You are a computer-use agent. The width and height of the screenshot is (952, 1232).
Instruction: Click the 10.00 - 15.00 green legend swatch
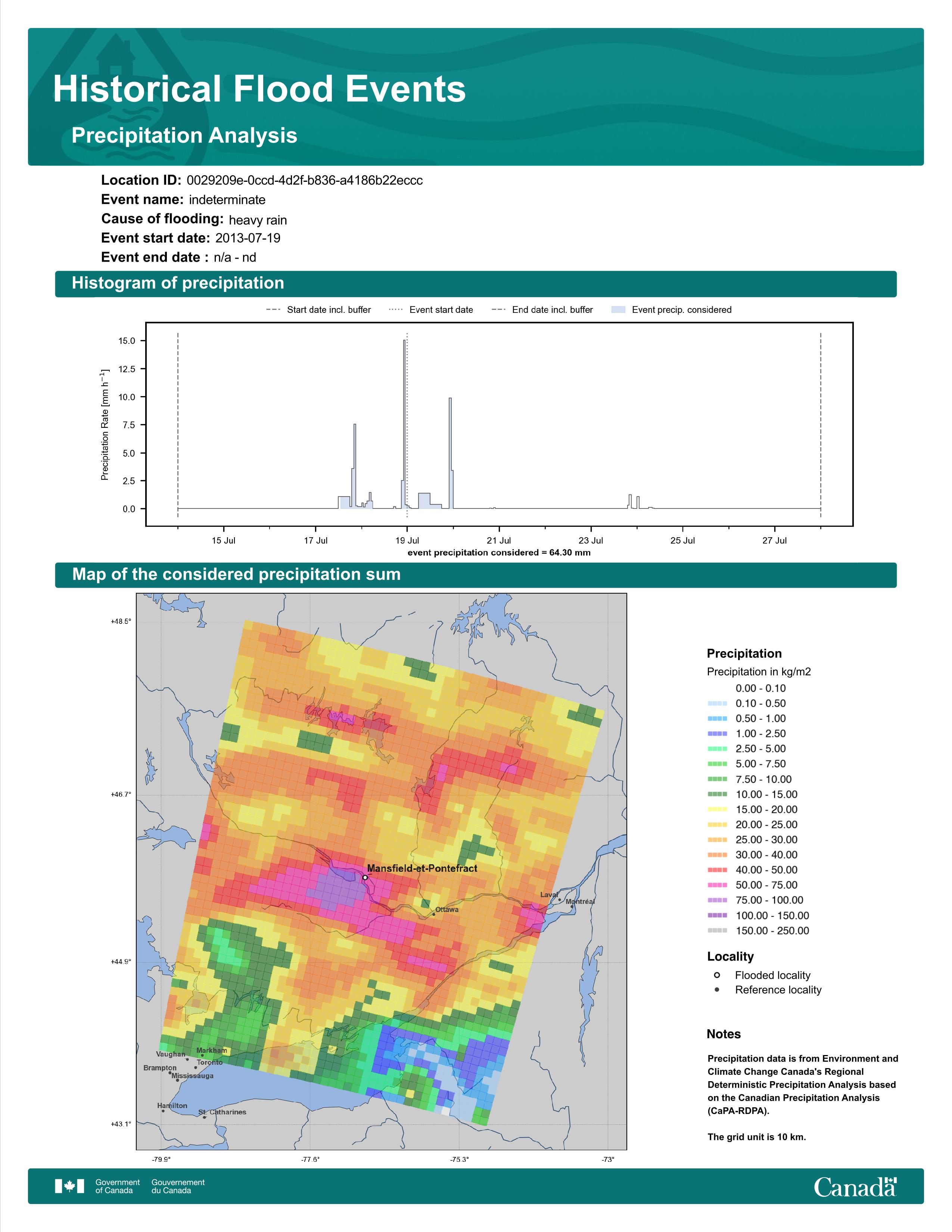pyautogui.click(x=717, y=794)
